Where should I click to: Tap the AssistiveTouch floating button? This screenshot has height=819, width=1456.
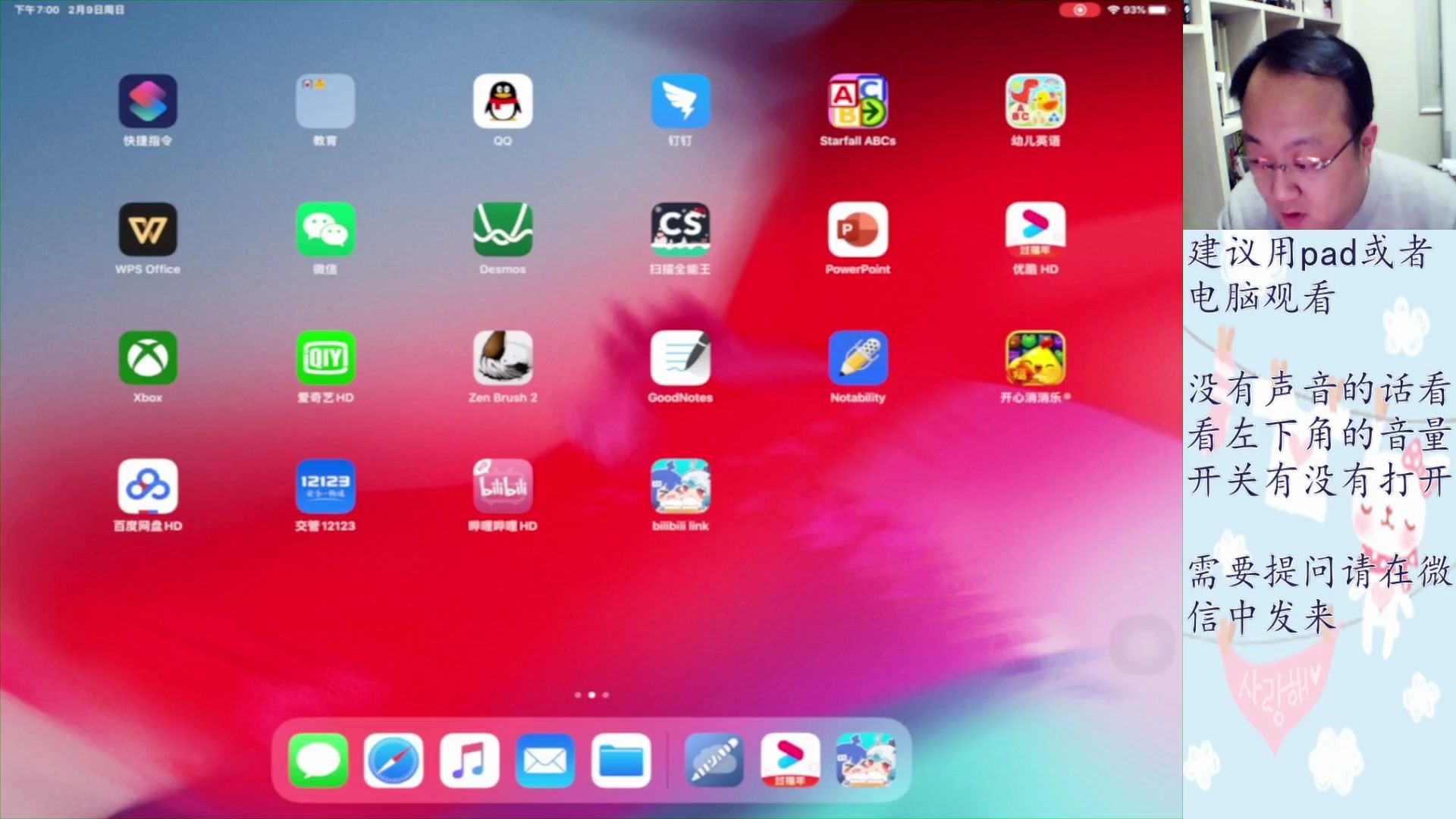pos(1143,645)
